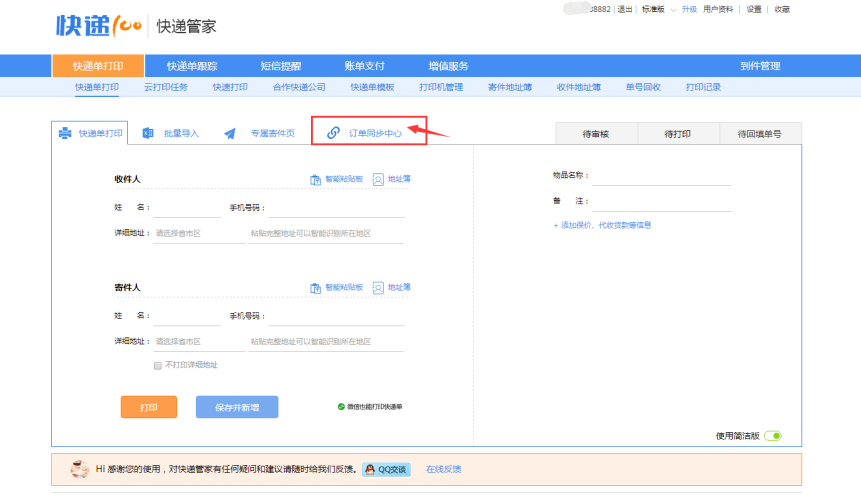Viewport: 861px width, 499px height.
Task: Expand 添加保价、代收货款等信息 section
Action: click(602, 225)
